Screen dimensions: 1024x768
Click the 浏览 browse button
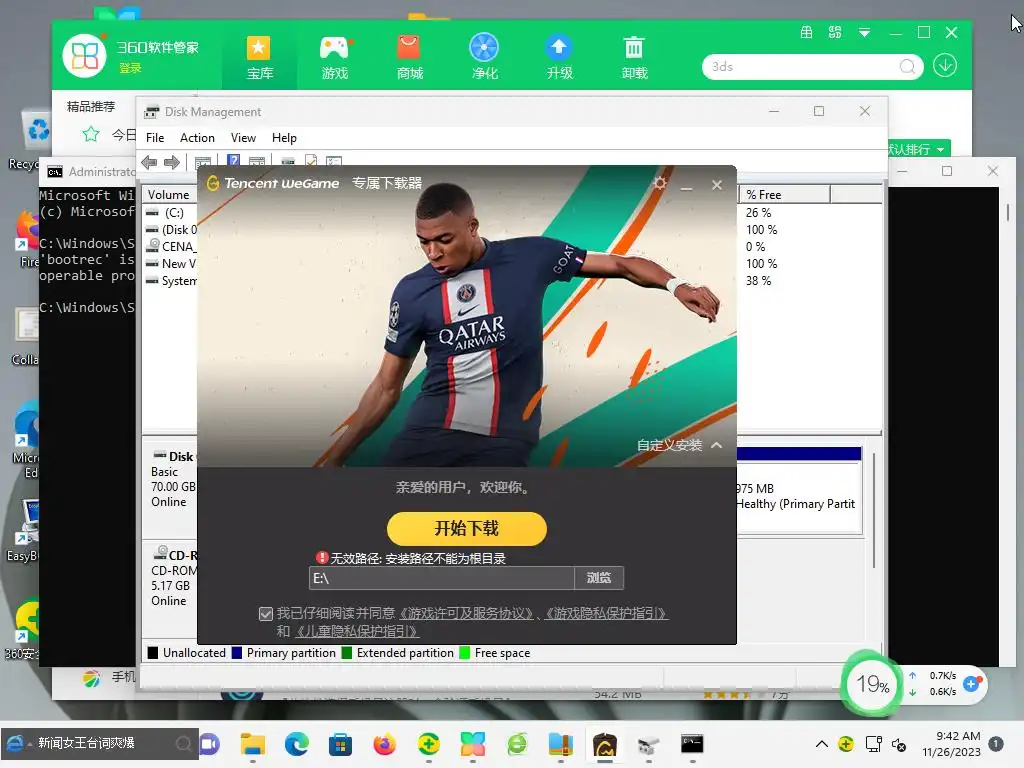tap(599, 578)
